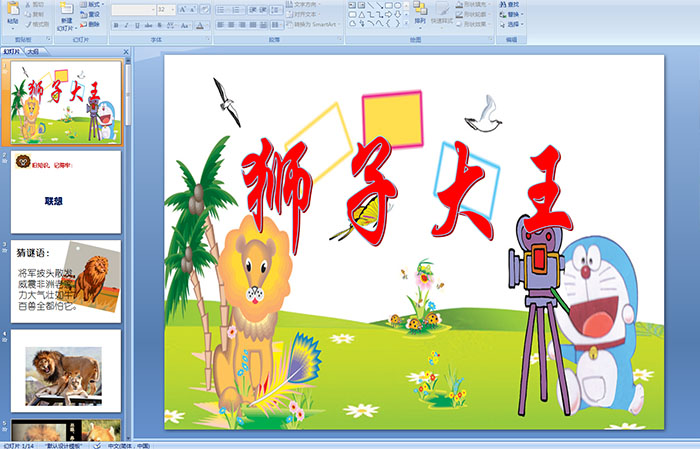This screenshot has width=700, height=449.
Task: Open Paragraph dialog launcher
Action: point(340,40)
